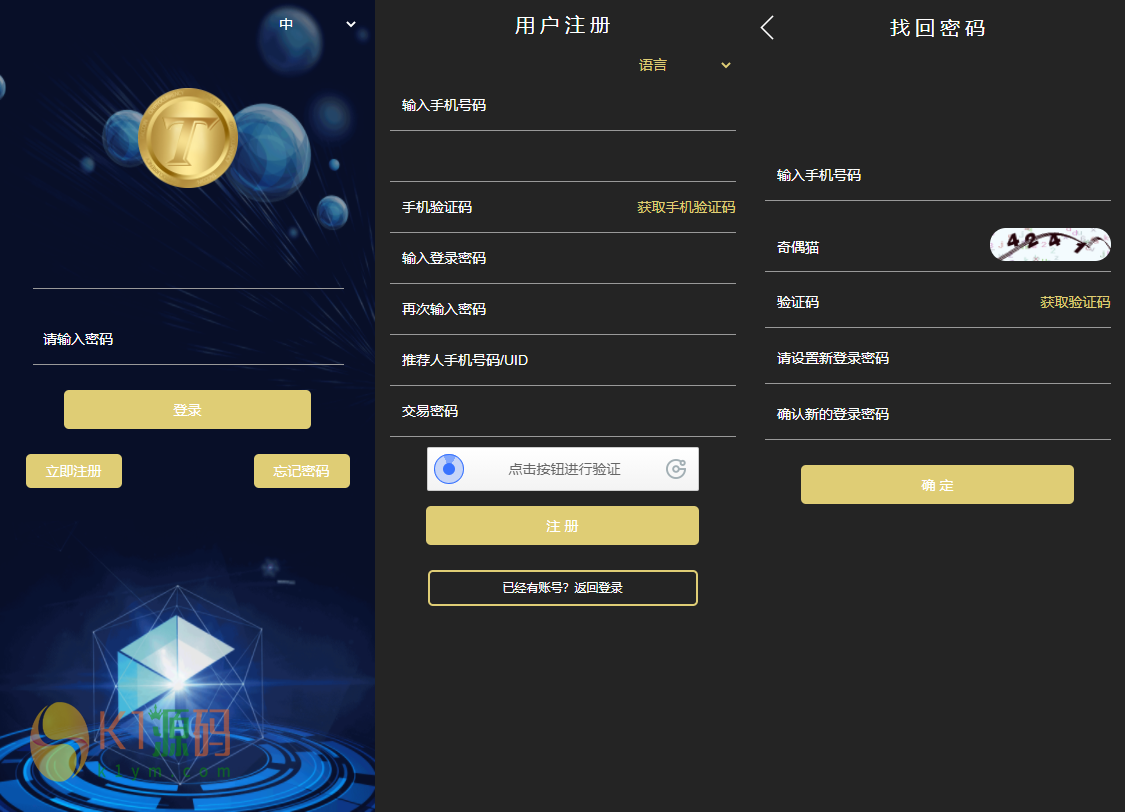1125x812 pixels.
Task: Open 立即注册 registration page
Action: pyautogui.click(x=74, y=471)
